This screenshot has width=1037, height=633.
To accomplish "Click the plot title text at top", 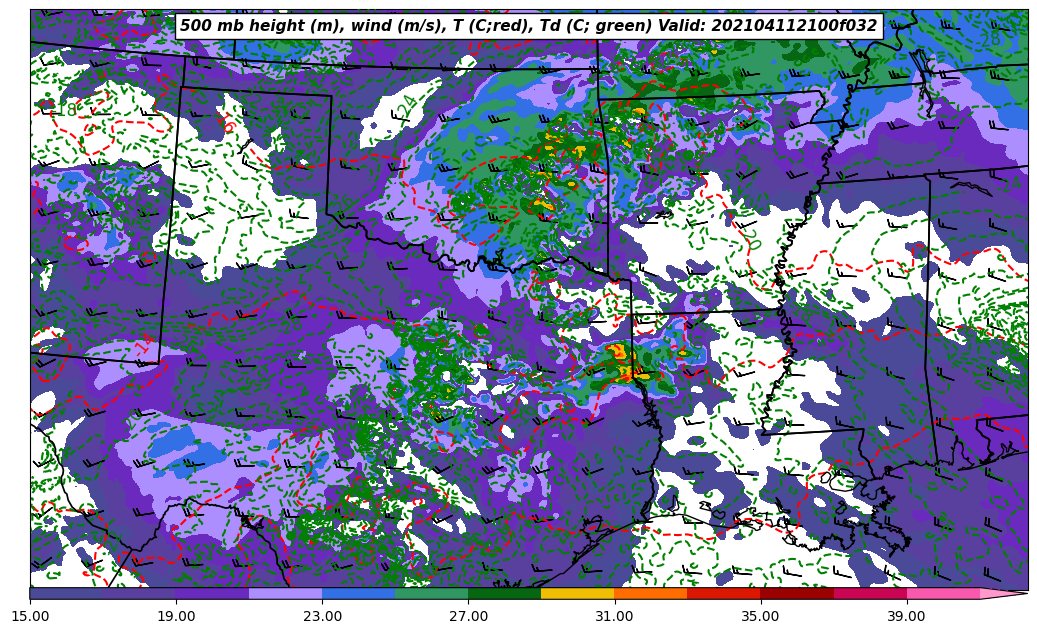I will point(528,26).
